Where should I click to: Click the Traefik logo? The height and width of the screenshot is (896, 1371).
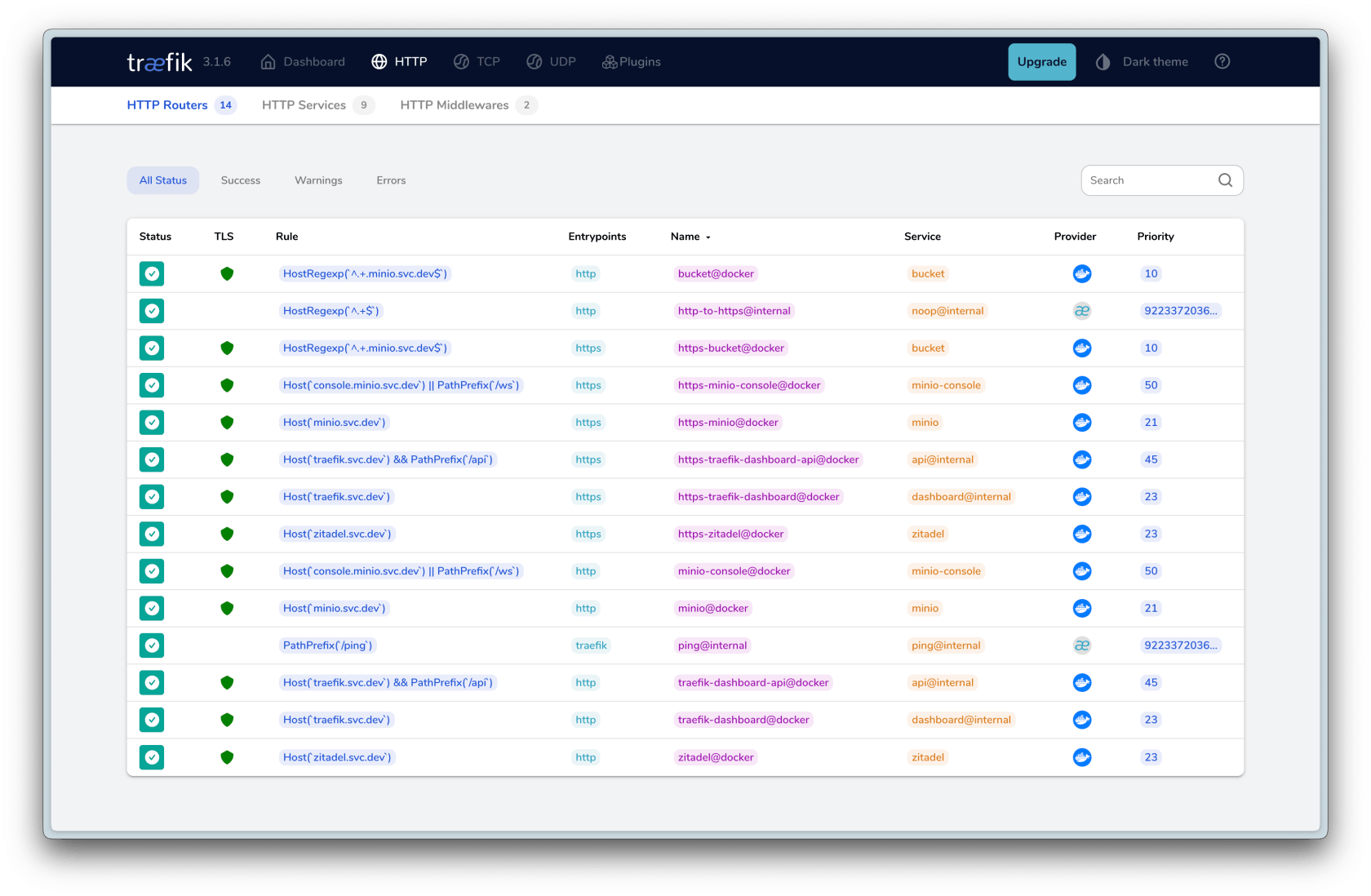pyautogui.click(x=159, y=62)
